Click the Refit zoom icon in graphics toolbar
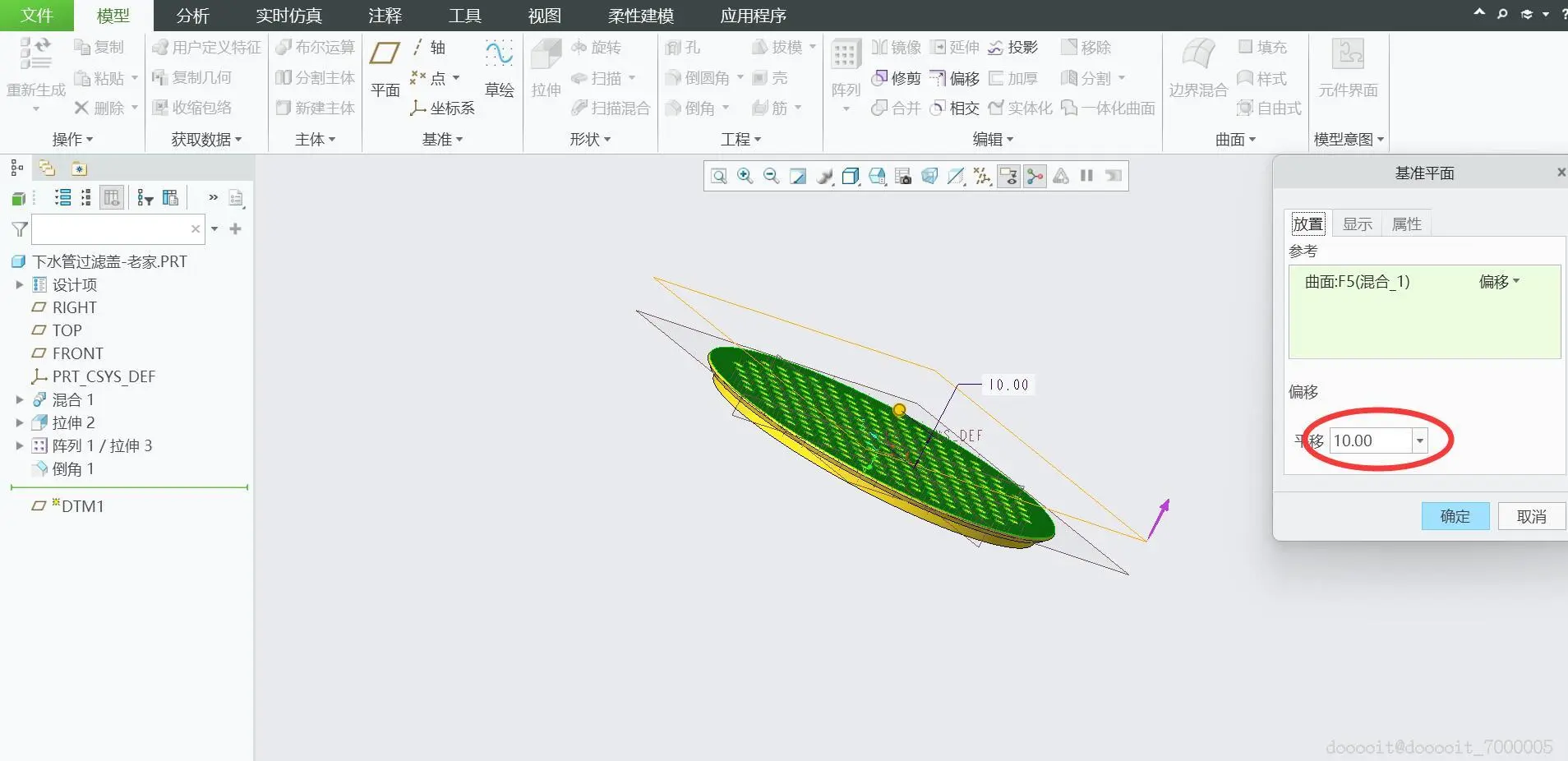The image size is (1568, 761). [x=719, y=176]
